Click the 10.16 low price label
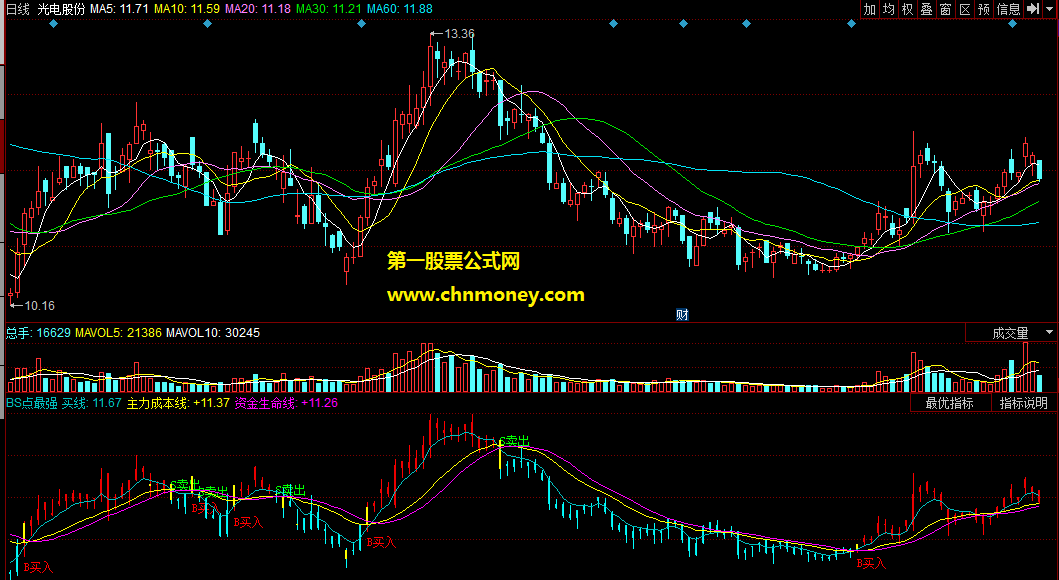This screenshot has height=580, width=1059. tap(39, 306)
